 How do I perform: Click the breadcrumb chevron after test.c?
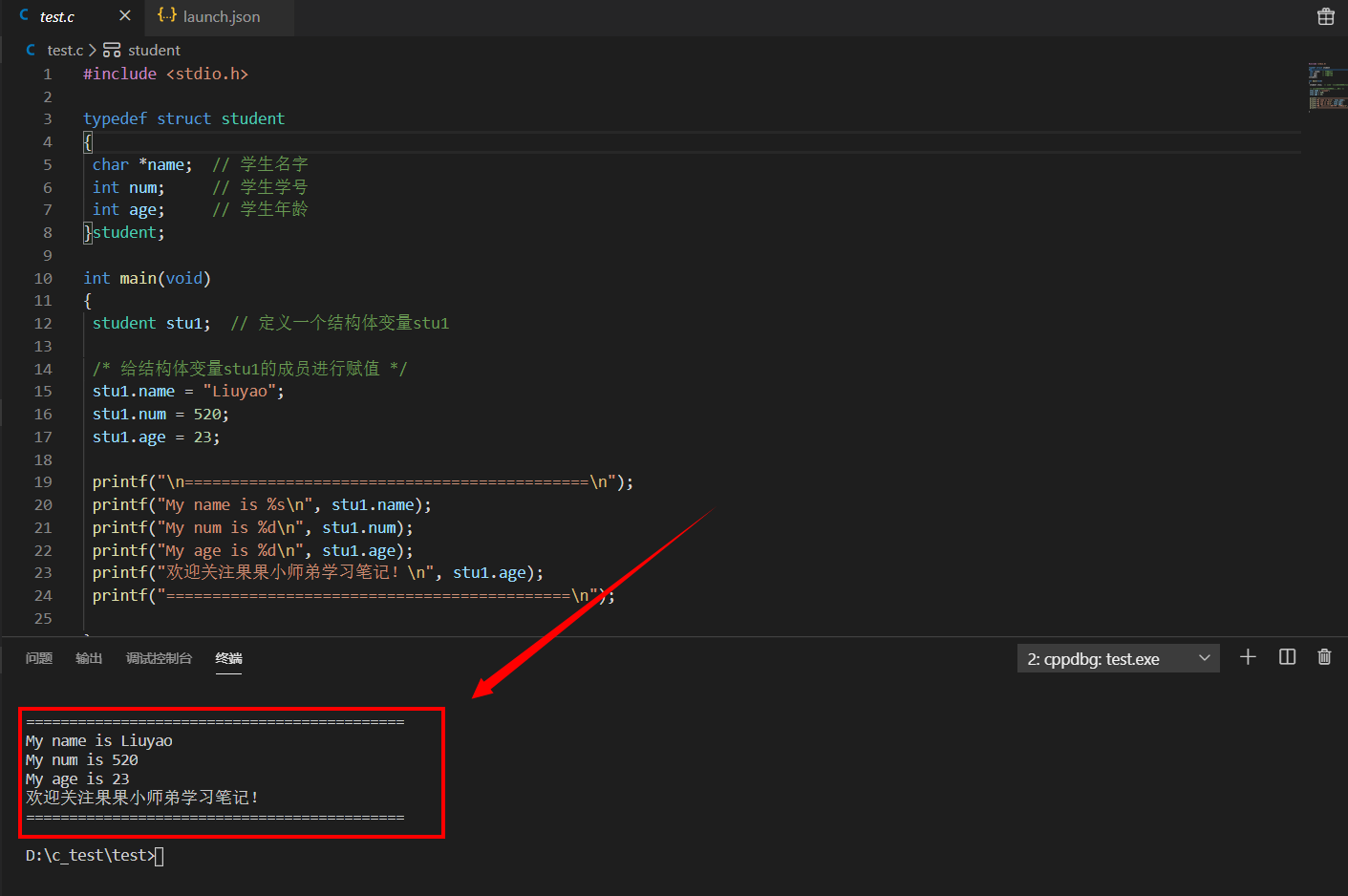[x=93, y=50]
